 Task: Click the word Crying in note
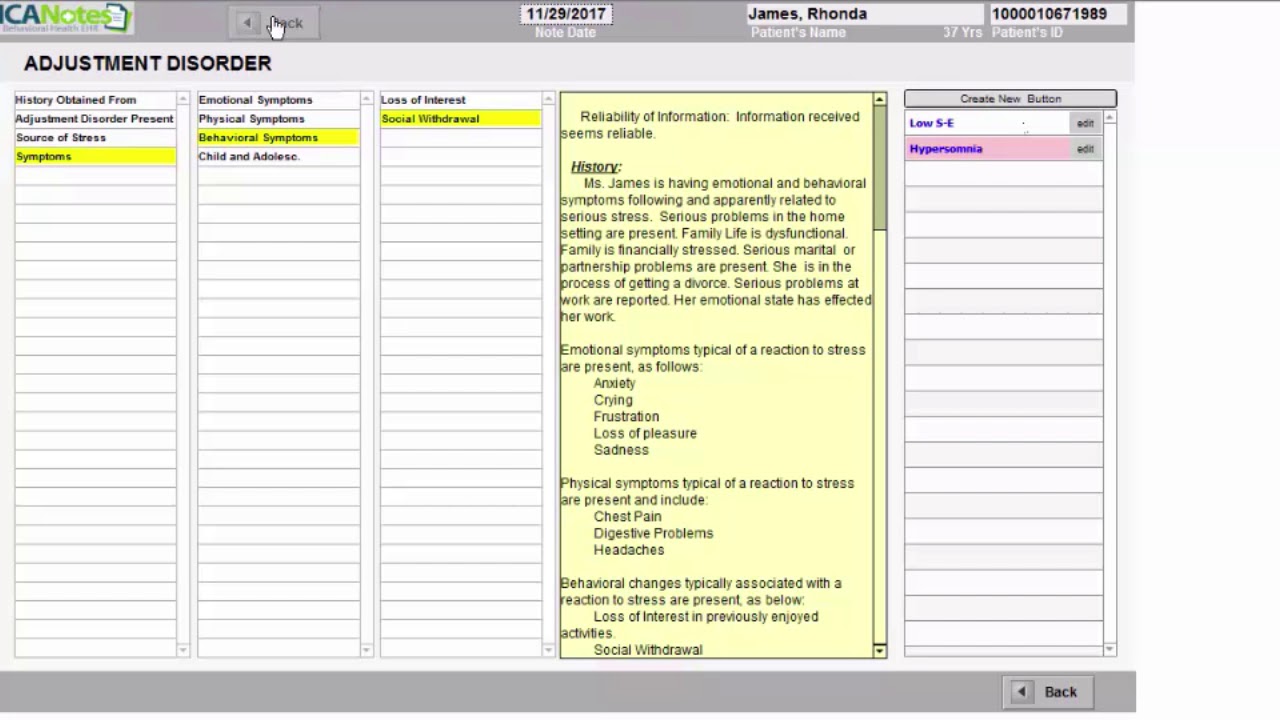point(613,400)
